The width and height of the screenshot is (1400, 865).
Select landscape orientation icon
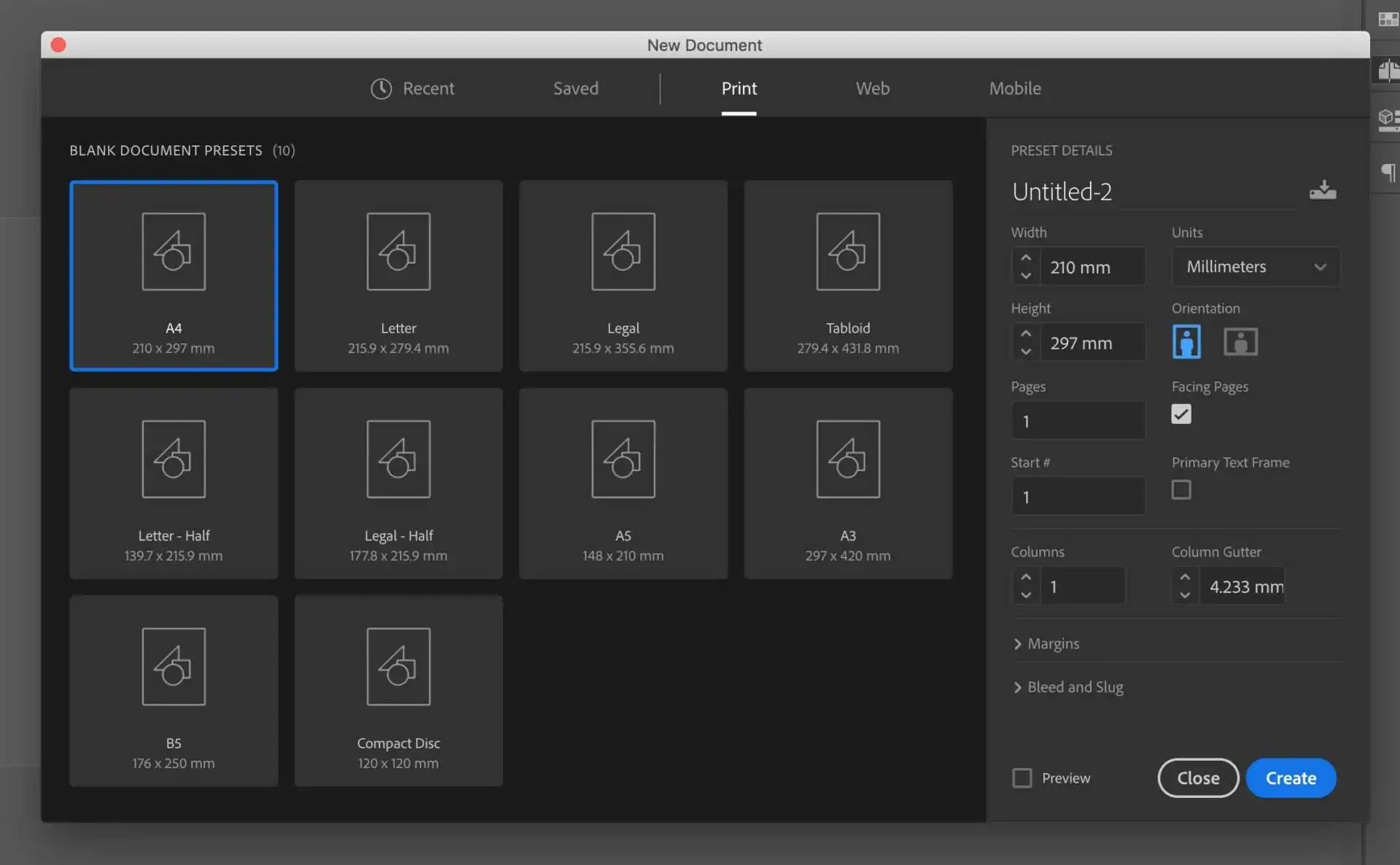tap(1240, 341)
